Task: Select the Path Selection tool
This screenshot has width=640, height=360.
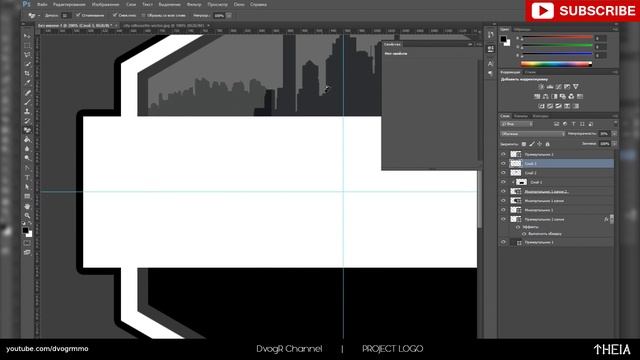Action: coord(27,187)
